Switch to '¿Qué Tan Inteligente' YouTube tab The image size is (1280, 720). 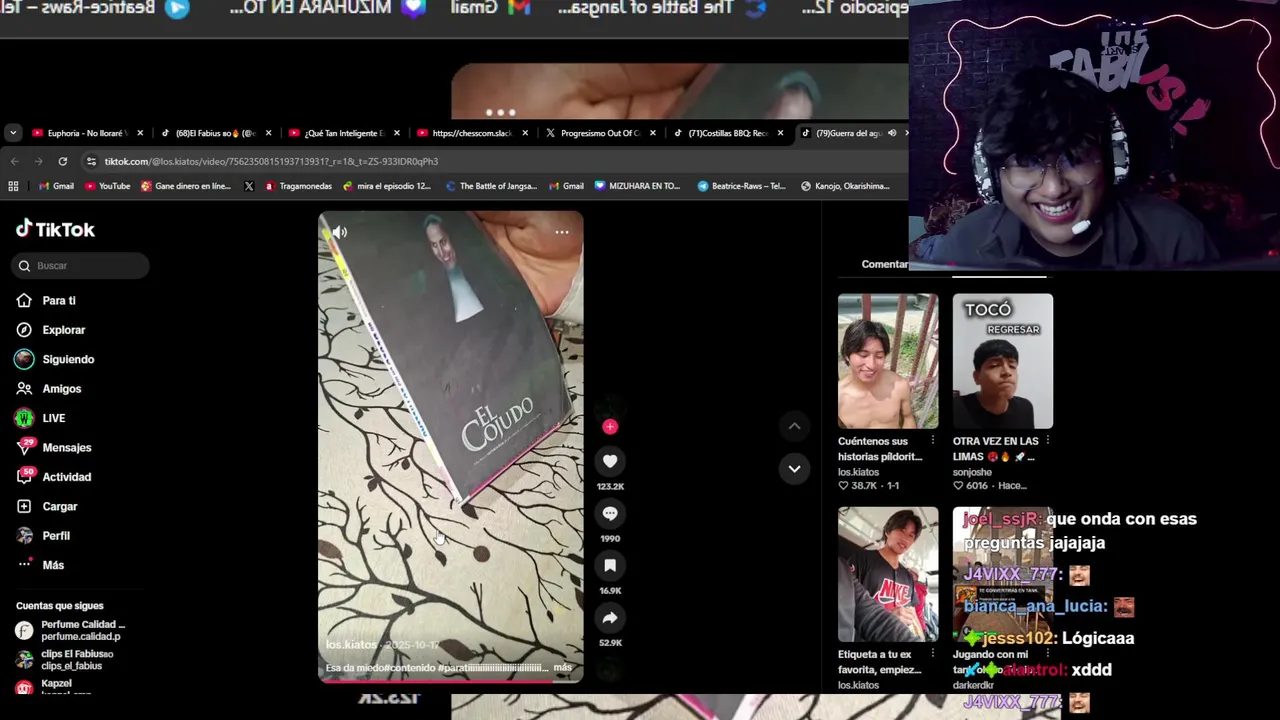click(344, 133)
